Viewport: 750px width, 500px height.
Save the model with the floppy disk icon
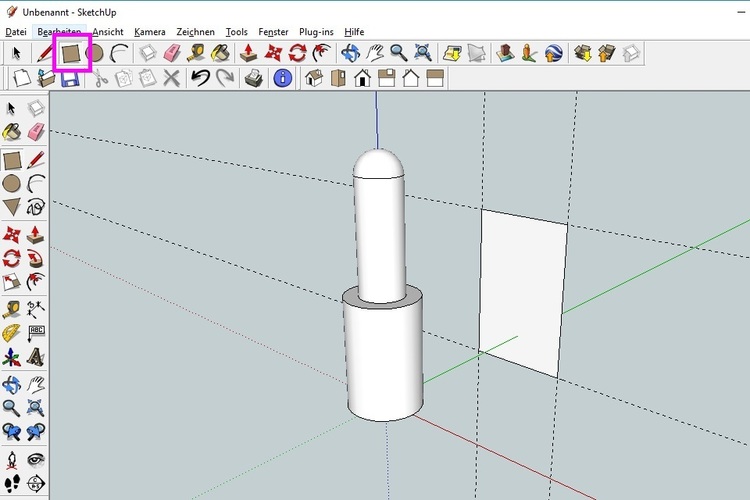70,78
